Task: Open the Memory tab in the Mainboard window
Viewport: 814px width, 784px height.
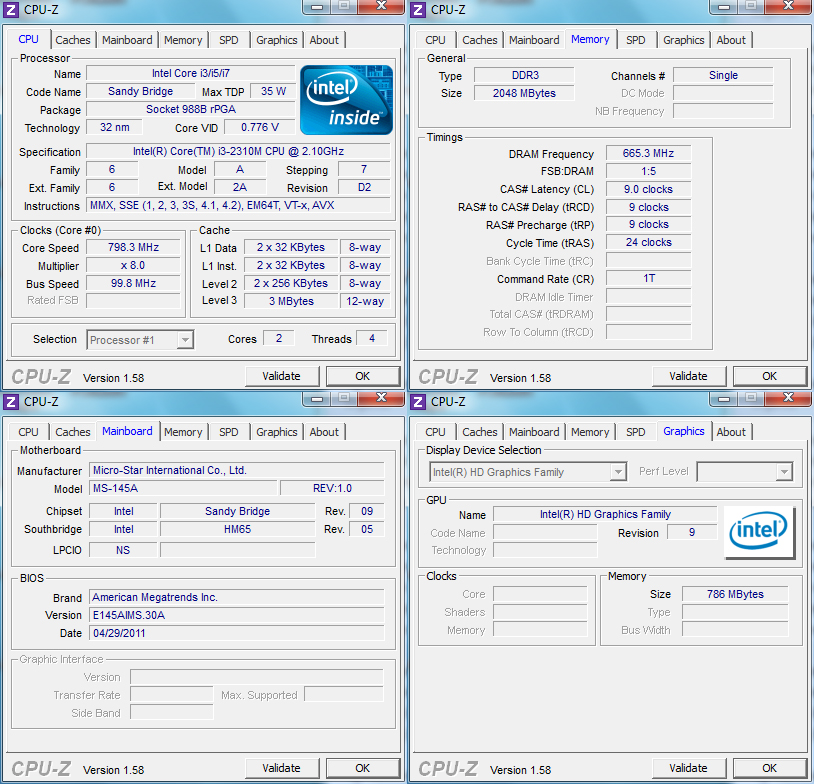Action: point(183,432)
